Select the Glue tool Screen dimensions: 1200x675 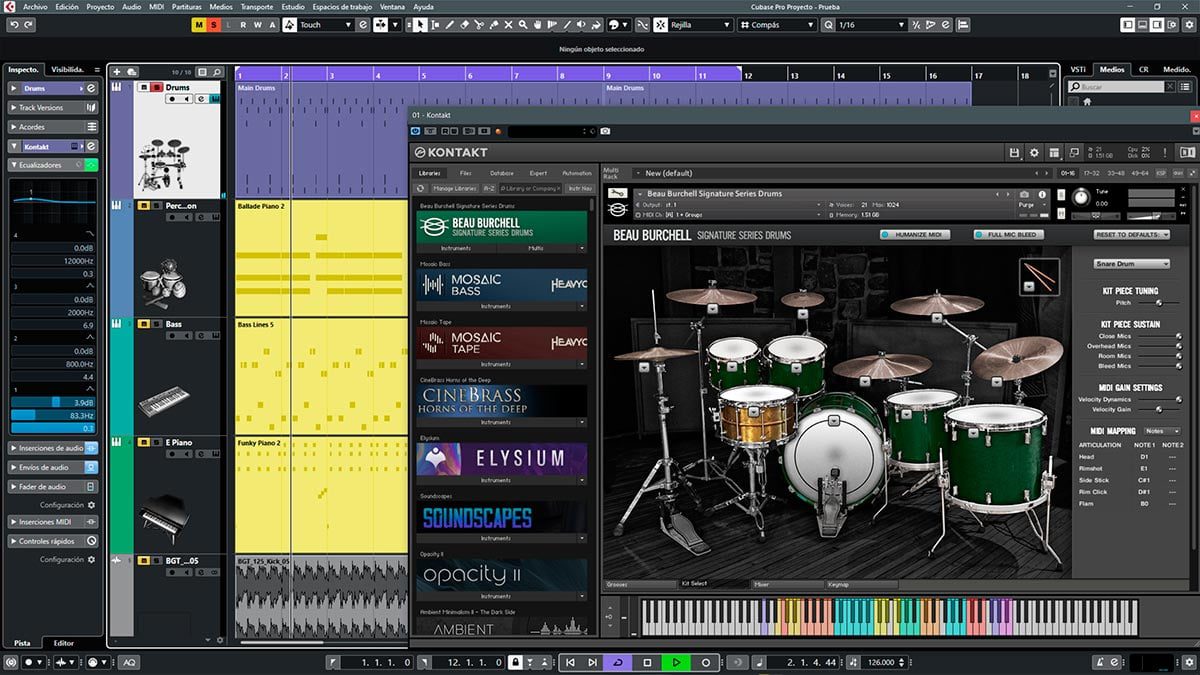click(493, 24)
